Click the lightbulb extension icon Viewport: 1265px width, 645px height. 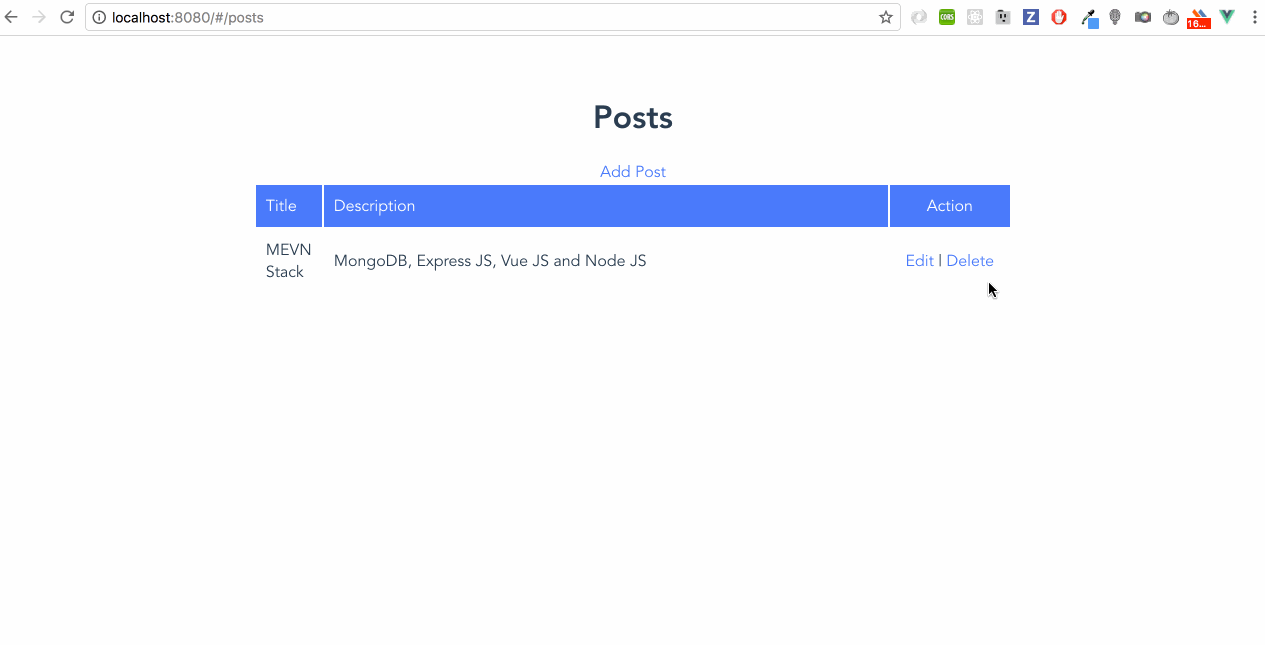(1115, 17)
